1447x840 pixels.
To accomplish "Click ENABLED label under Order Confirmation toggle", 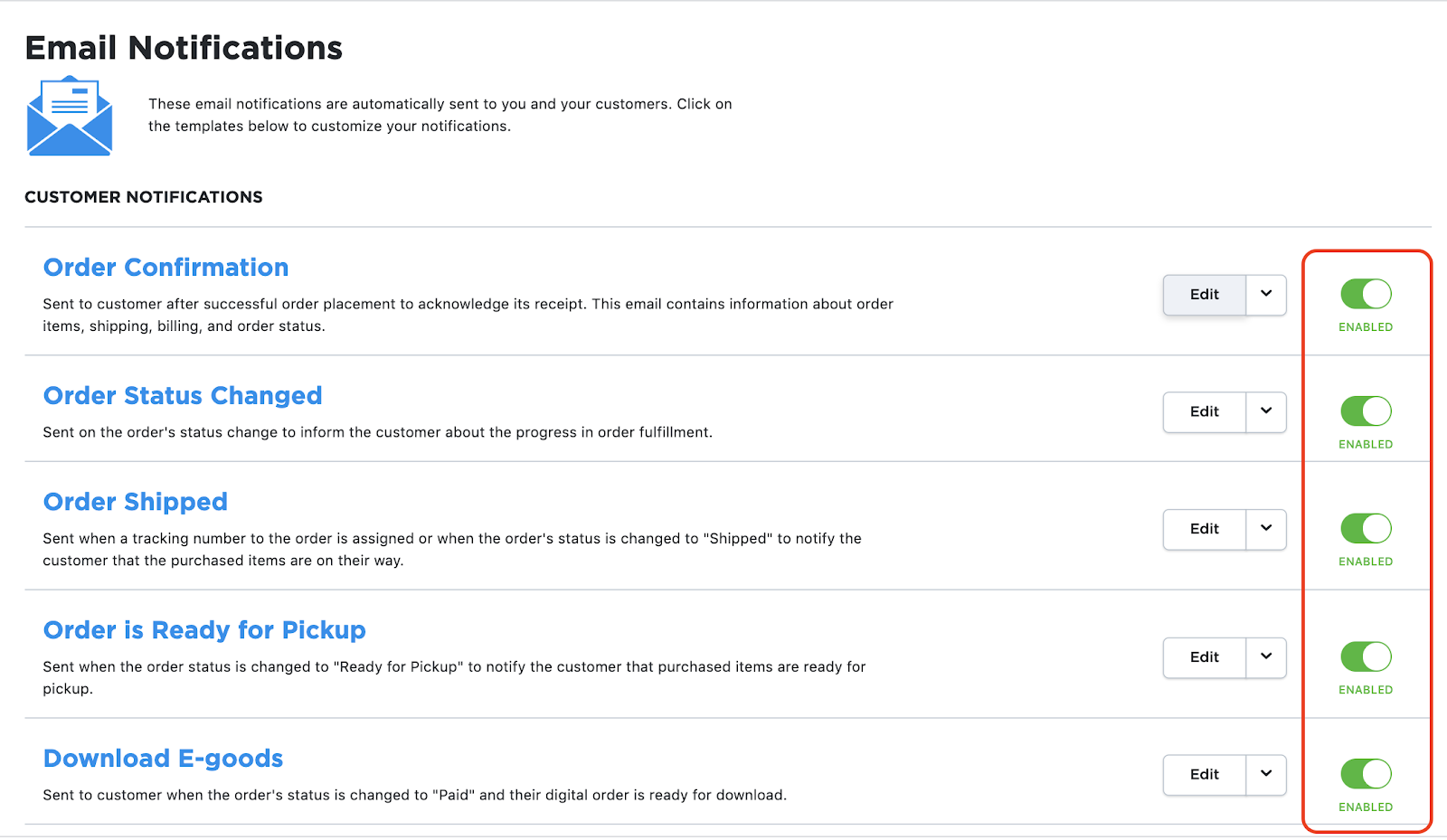I will [1366, 327].
